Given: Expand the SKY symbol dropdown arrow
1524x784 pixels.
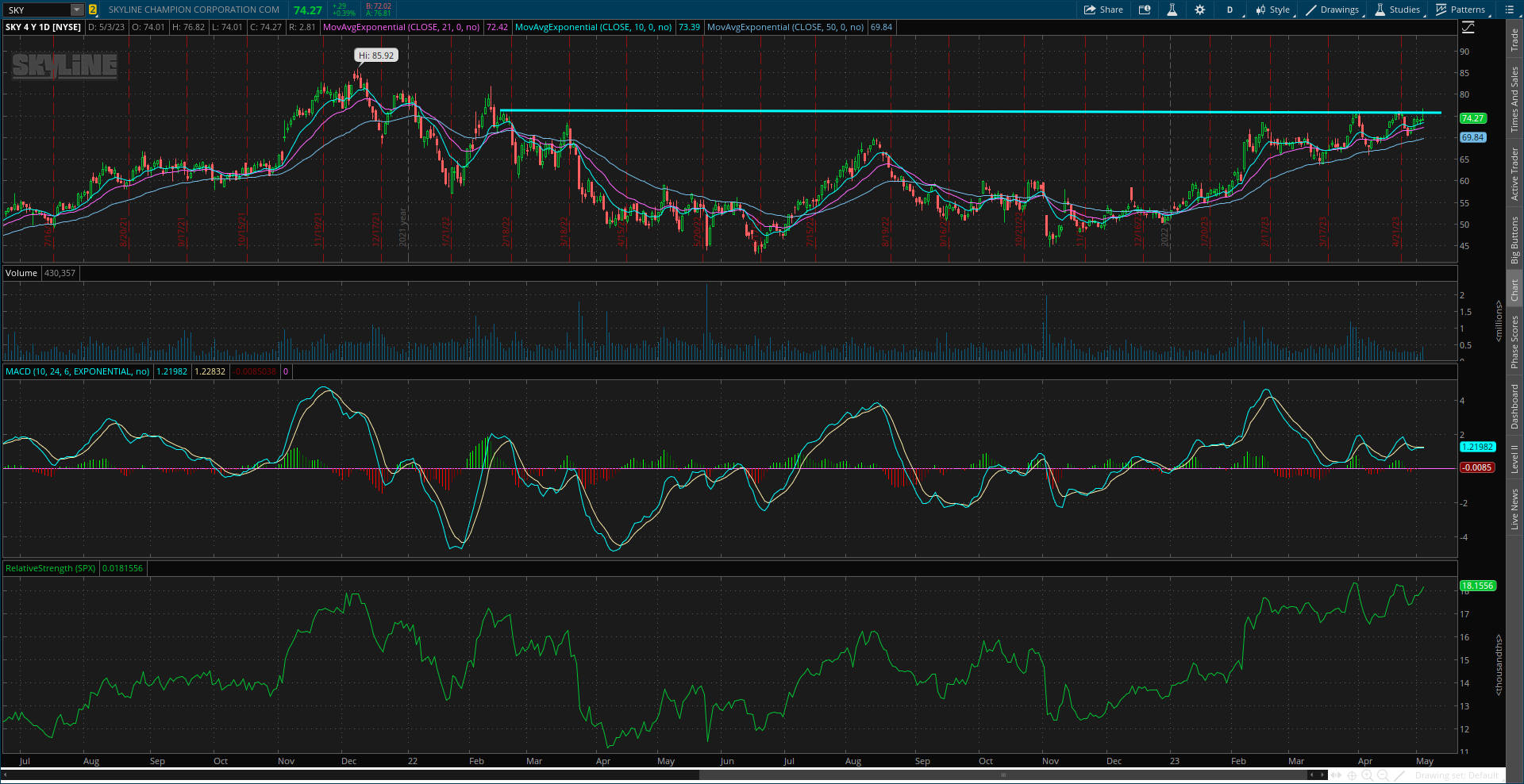Looking at the screenshot, I should pyautogui.click(x=77, y=10).
